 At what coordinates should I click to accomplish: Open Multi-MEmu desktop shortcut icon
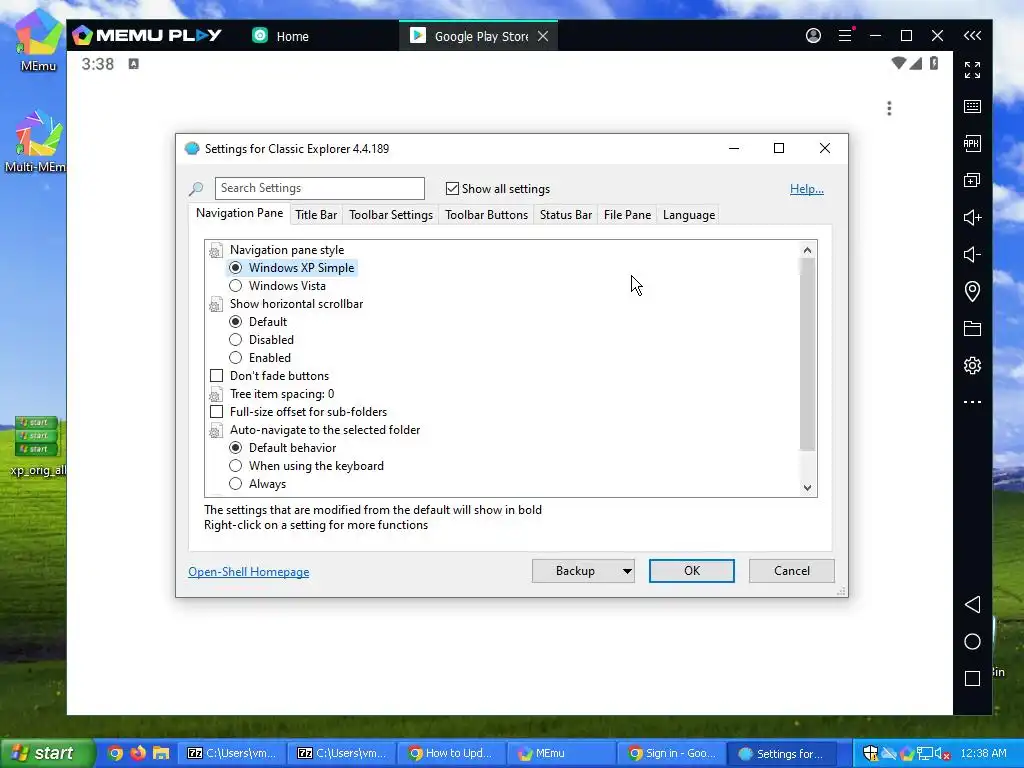(36, 142)
